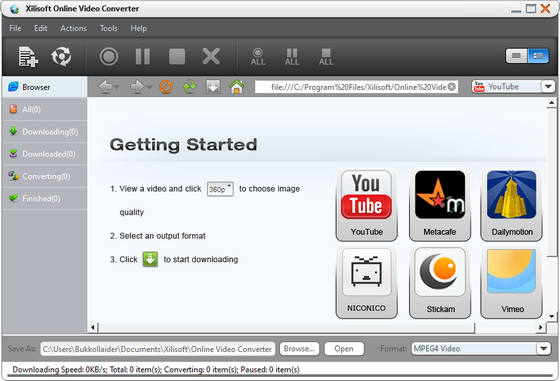The width and height of the screenshot is (560, 381).
Task: Switch to detailed blue view toggle
Action: tap(538, 56)
